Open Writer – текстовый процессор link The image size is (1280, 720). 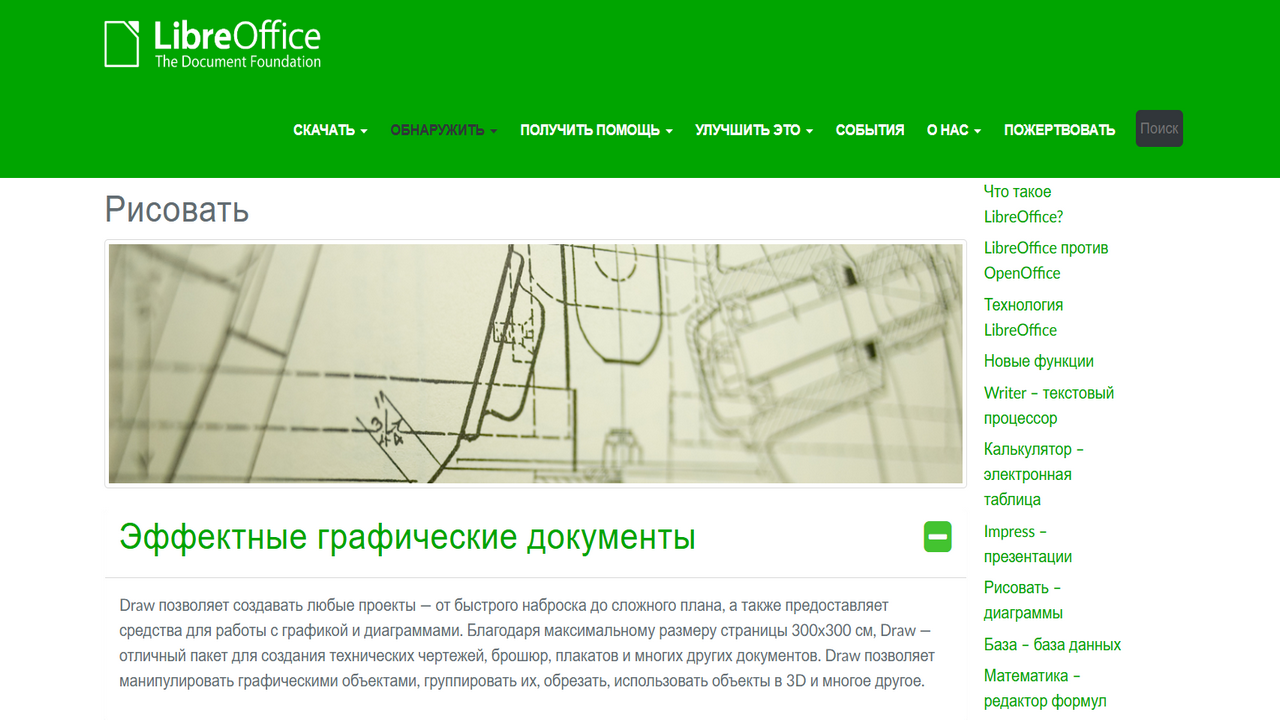coord(1048,405)
